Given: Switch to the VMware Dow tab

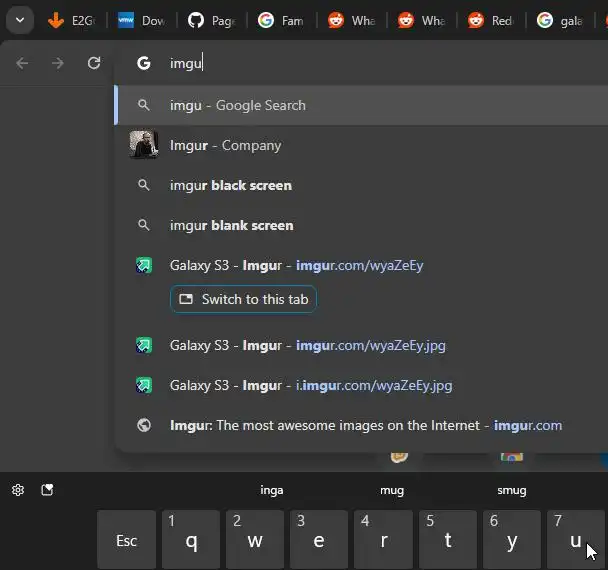Looking at the screenshot, I should coord(142,20).
